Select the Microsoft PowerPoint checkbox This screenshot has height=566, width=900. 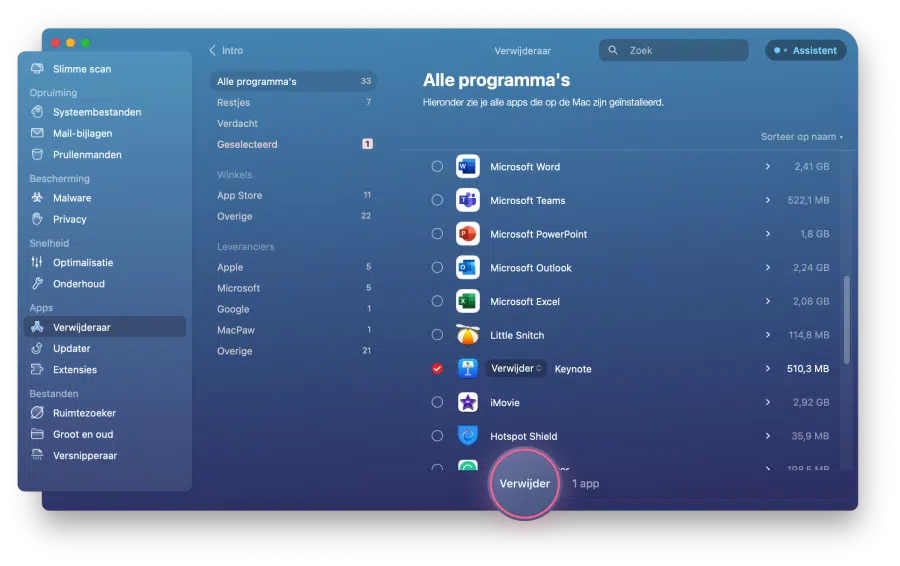[437, 234]
